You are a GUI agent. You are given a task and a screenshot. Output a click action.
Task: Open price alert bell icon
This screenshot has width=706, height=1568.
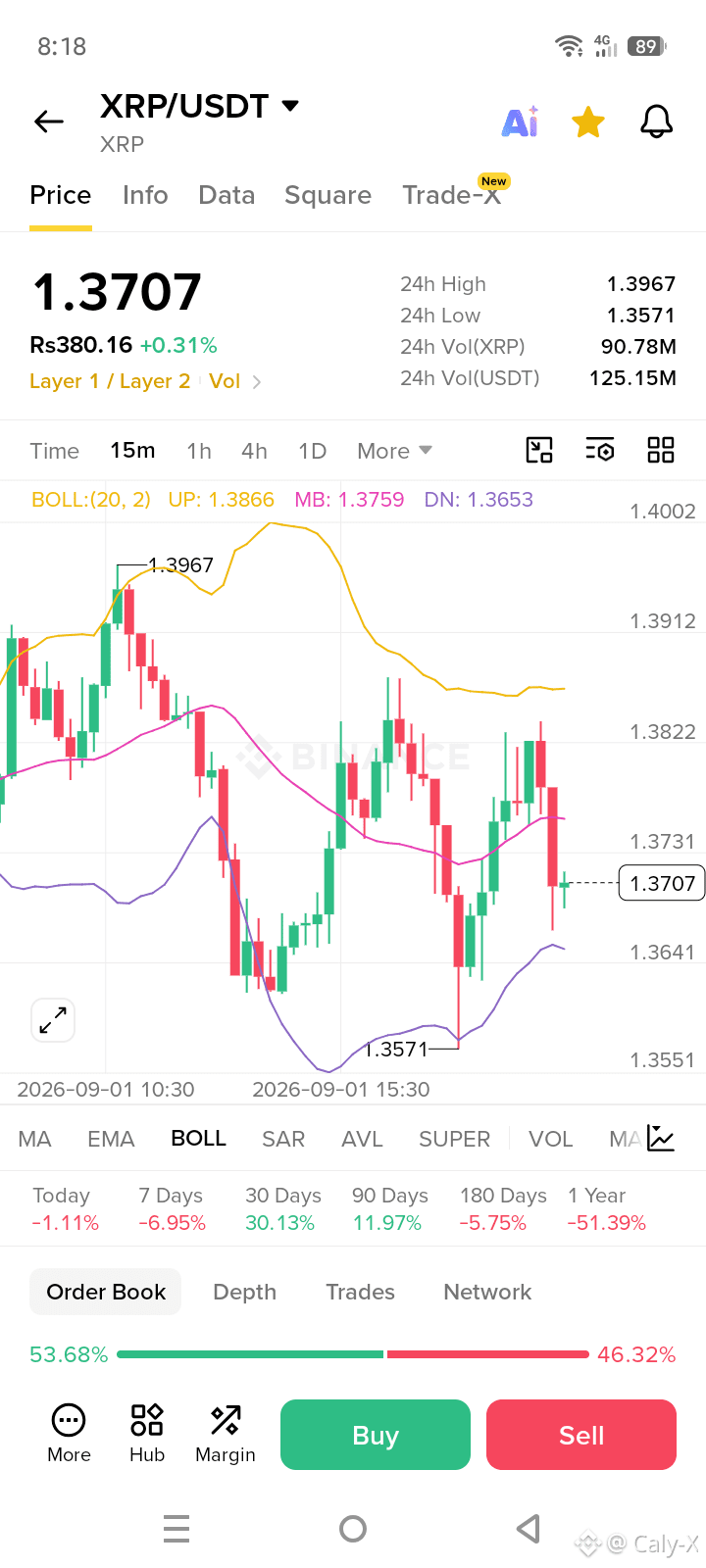pos(656,122)
